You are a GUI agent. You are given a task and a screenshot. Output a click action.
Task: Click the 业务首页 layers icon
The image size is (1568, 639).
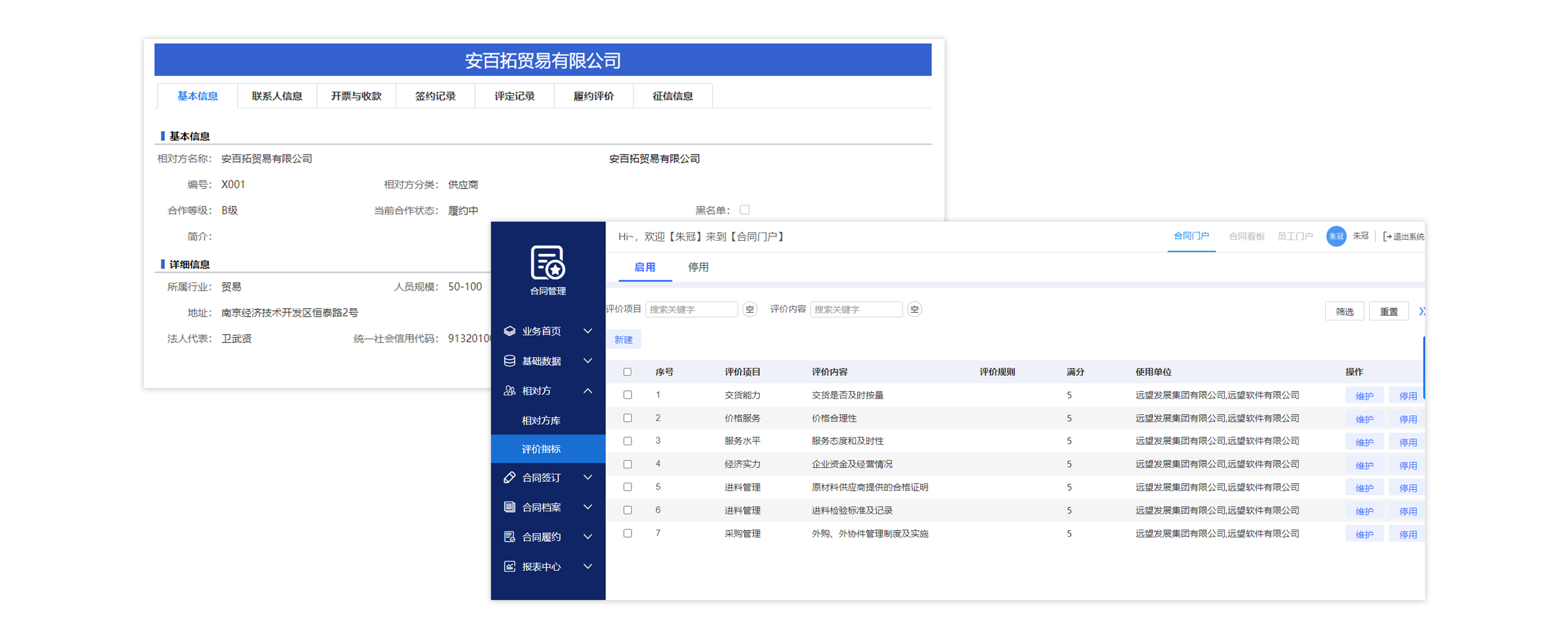(x=510, y=331)
